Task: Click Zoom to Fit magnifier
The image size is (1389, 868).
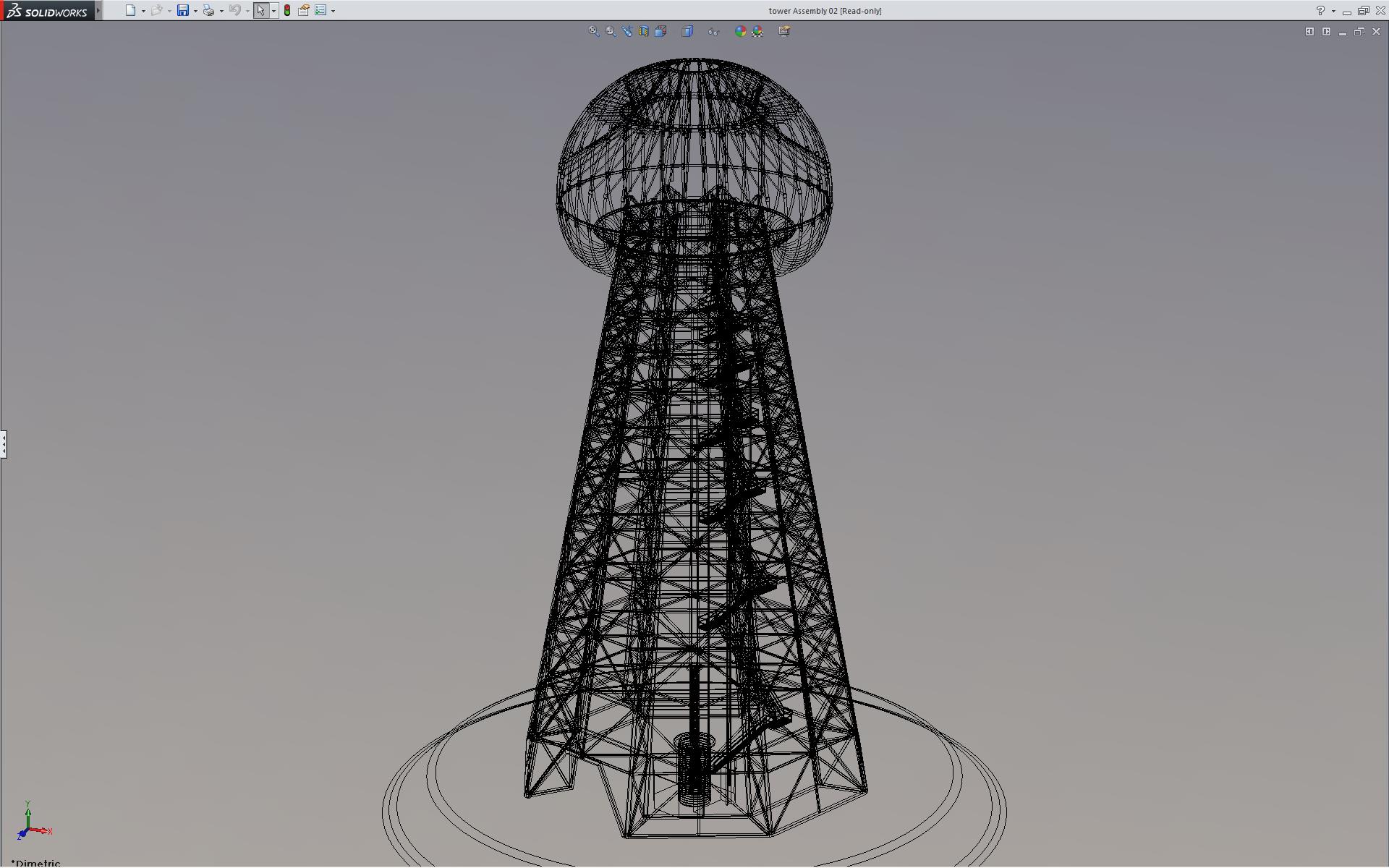Action: click(x=594, y=31)
